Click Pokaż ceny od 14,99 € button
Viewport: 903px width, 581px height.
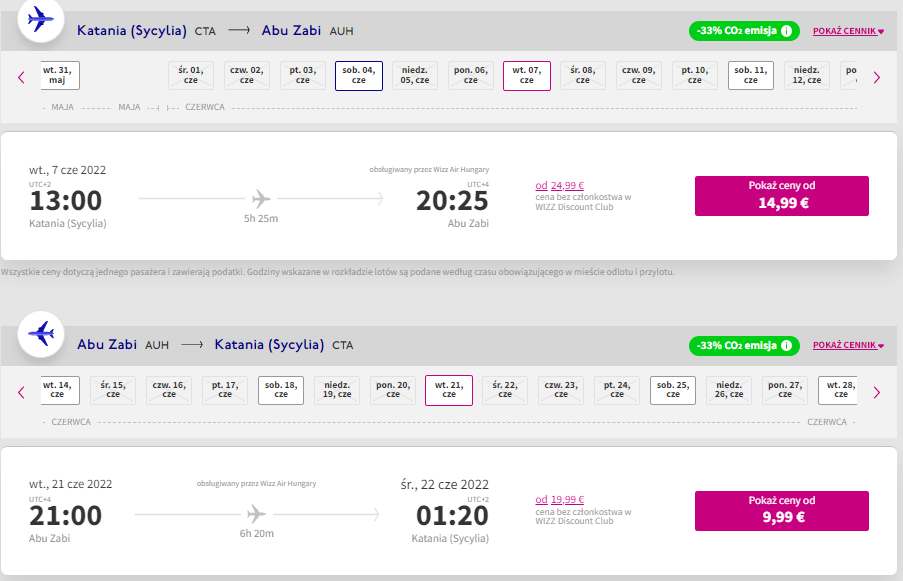(x=781, y=196)
